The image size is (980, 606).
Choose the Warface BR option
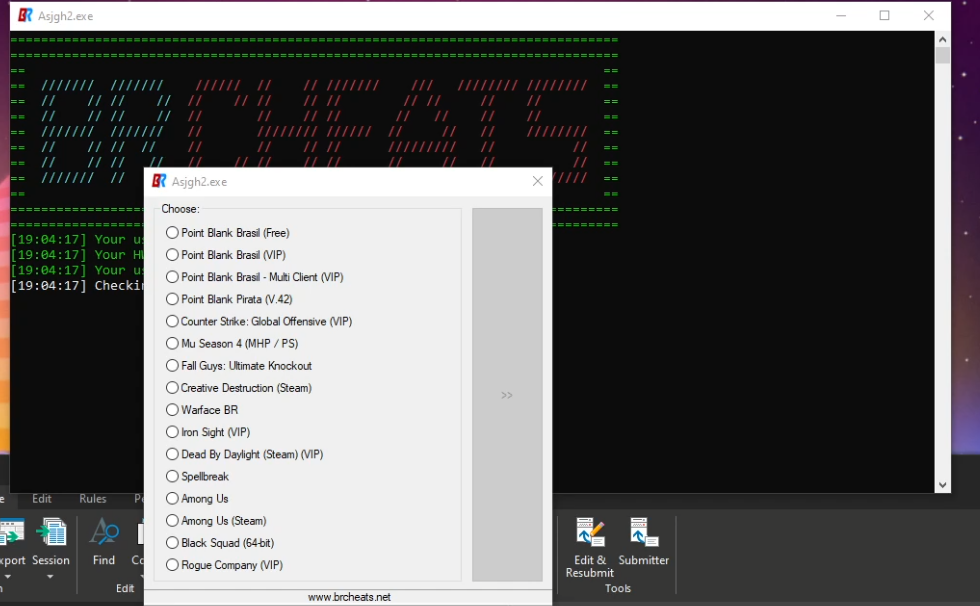click(202, 410)
